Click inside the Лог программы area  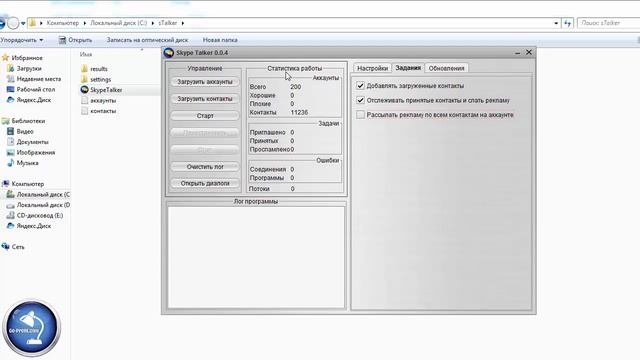(x=256, y=257)
